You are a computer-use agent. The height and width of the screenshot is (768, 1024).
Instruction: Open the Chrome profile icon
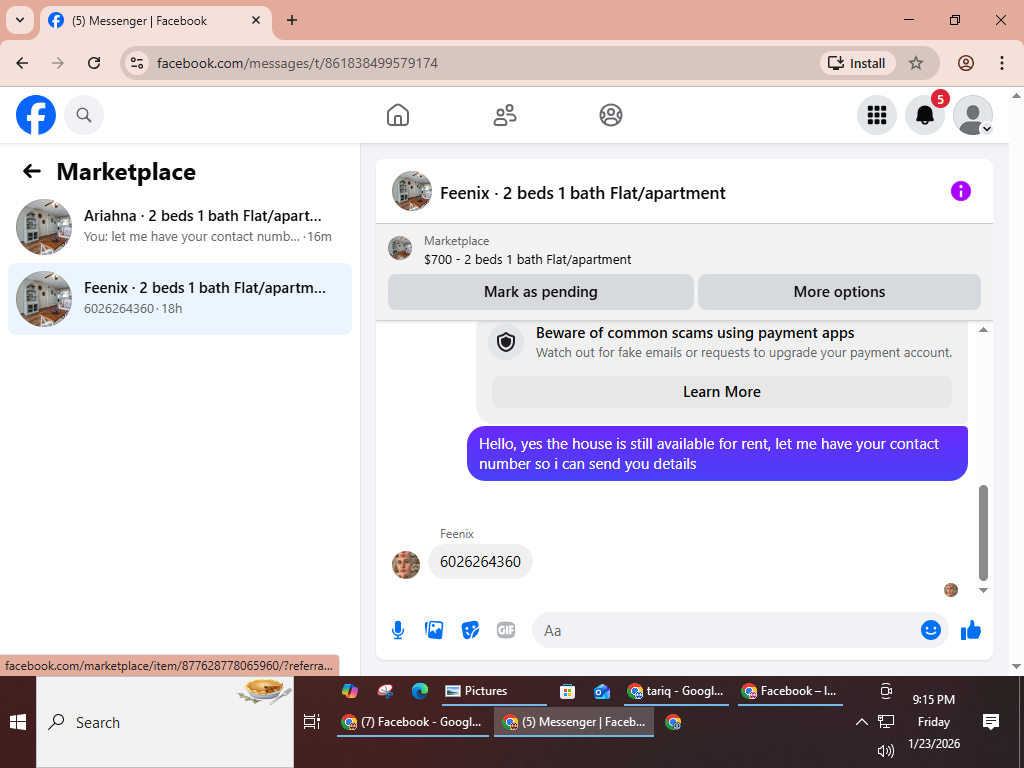(966, 63)
